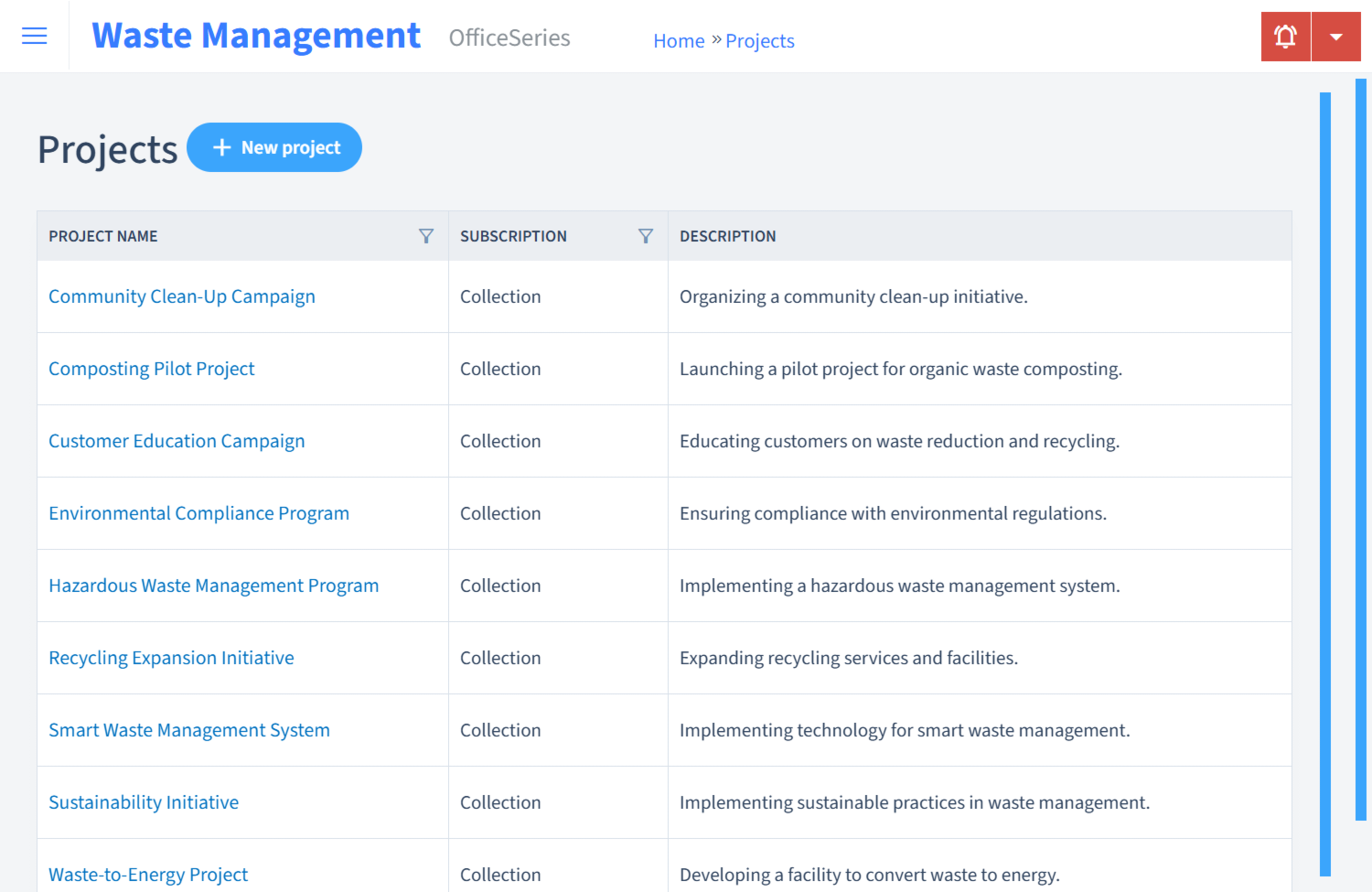Image resolution: width=1372 pixels, height=892 pixels.
Task: Select Projects in the breadcrumb trail
Action: 759,40
